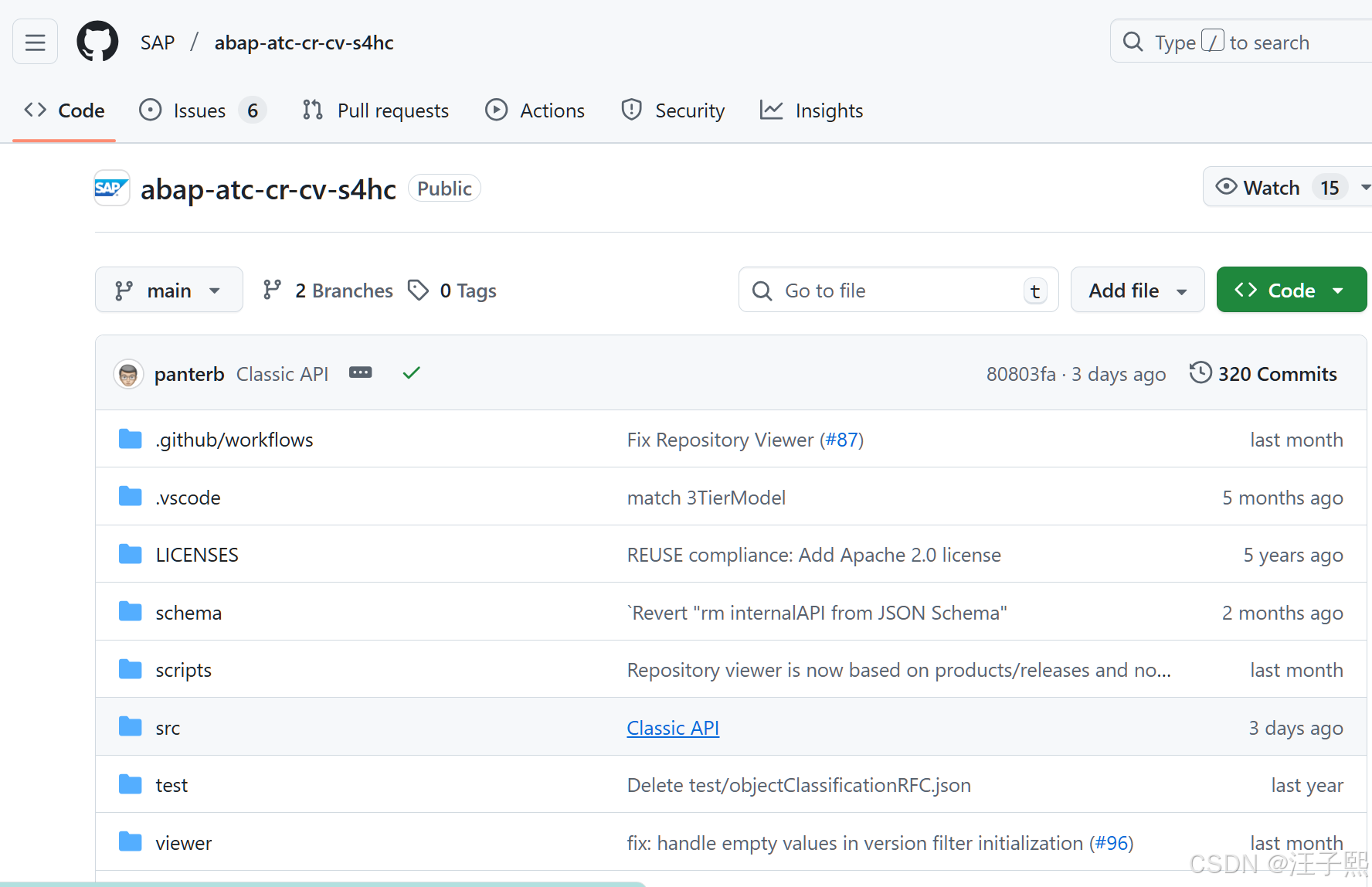Click the abap-atc-cr-cv-s4hc repository title

point(268,189)
